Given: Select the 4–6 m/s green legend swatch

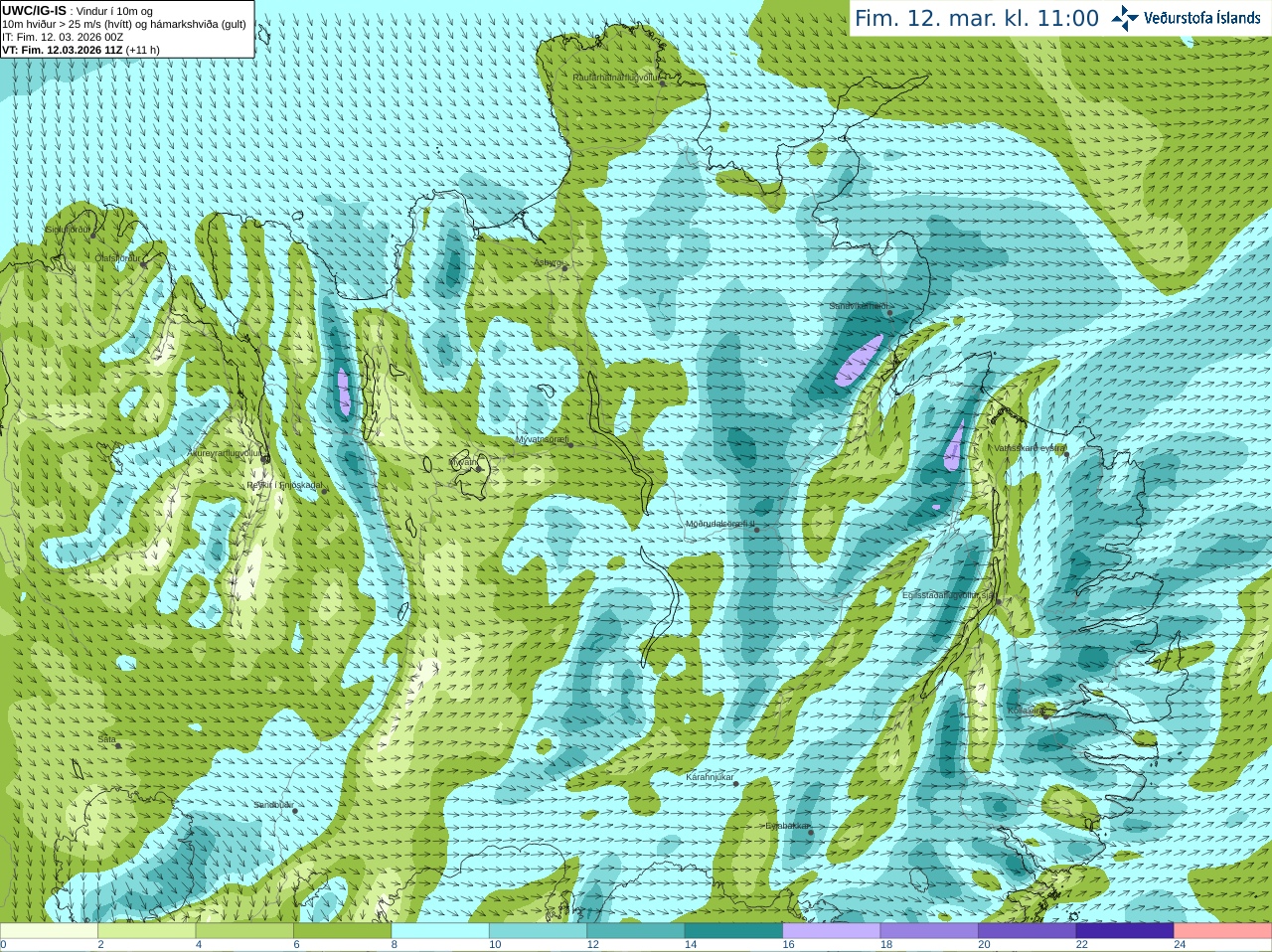Looking at the screenshot, I should pyautogui.click(x=244, y=931).
